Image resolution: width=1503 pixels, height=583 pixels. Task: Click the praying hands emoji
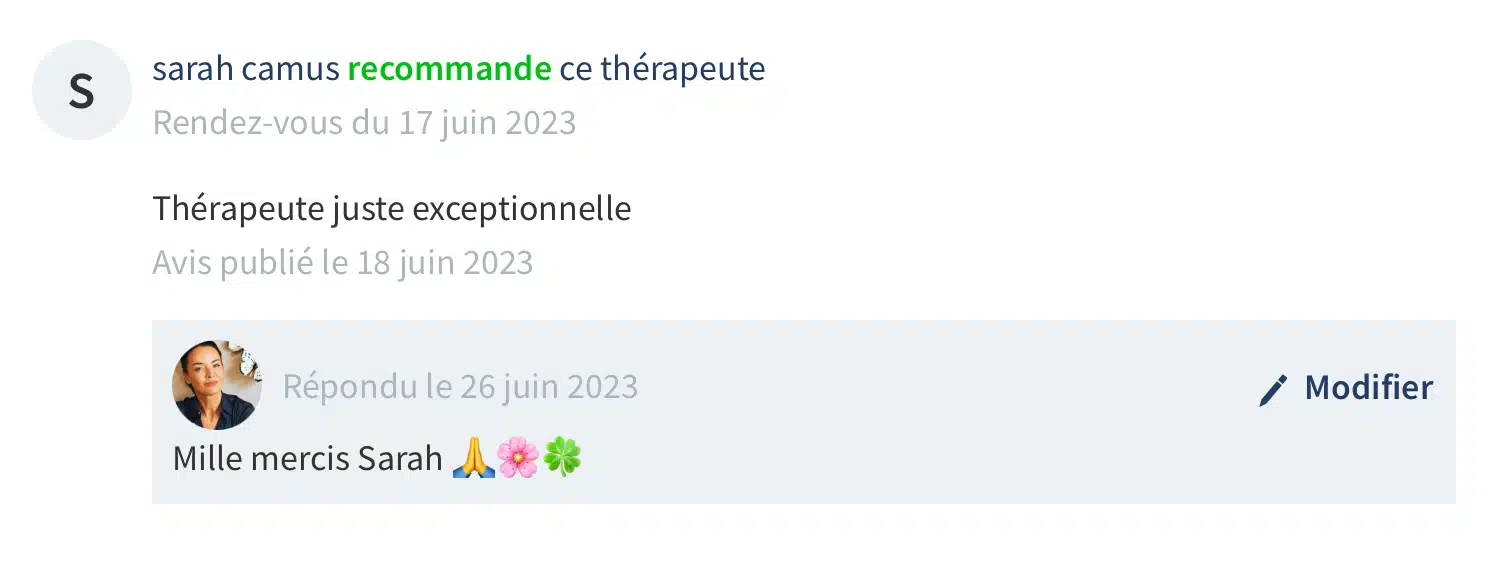[x=473, y=458]
